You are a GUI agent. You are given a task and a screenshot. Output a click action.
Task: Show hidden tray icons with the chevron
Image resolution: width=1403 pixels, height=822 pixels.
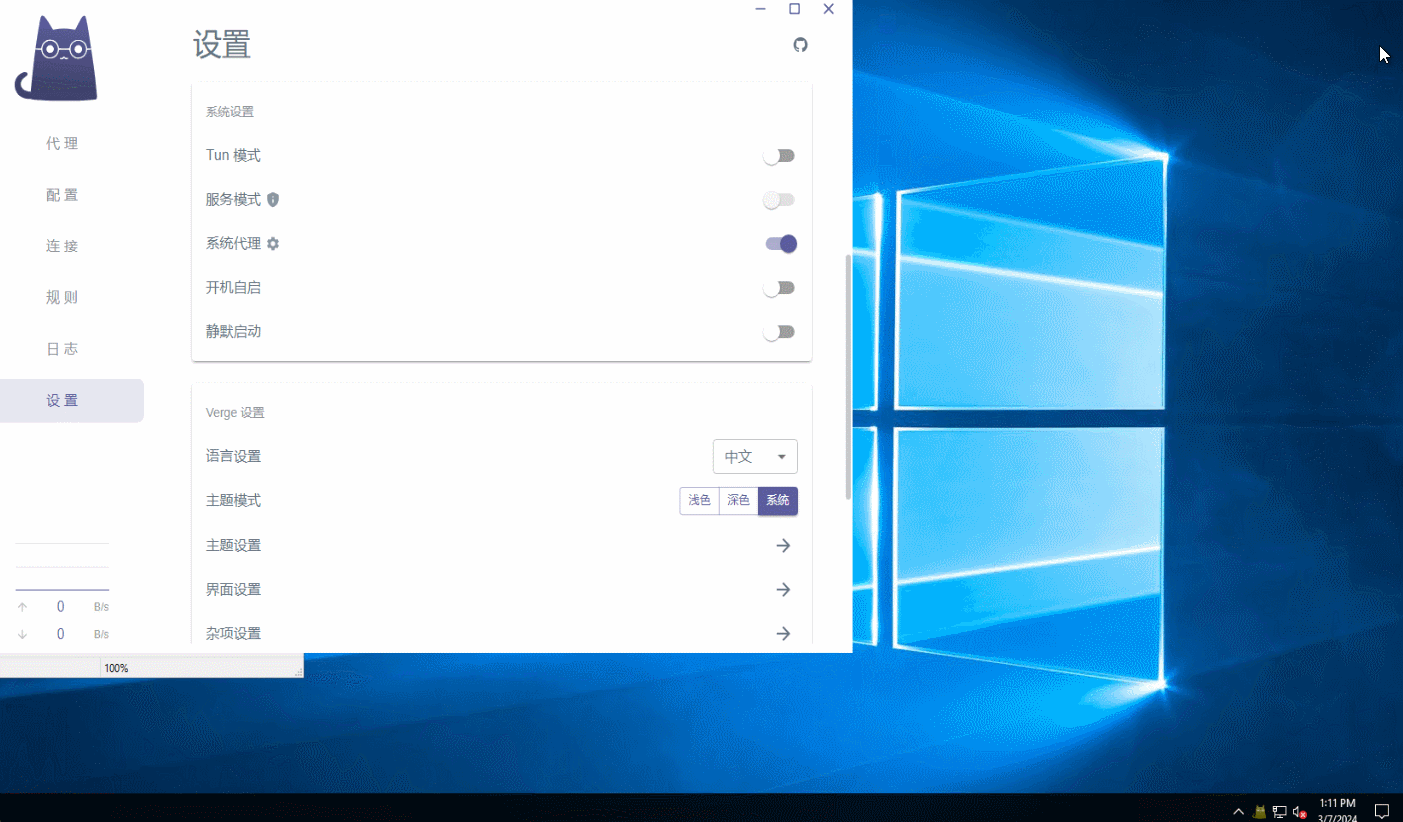1238,812
